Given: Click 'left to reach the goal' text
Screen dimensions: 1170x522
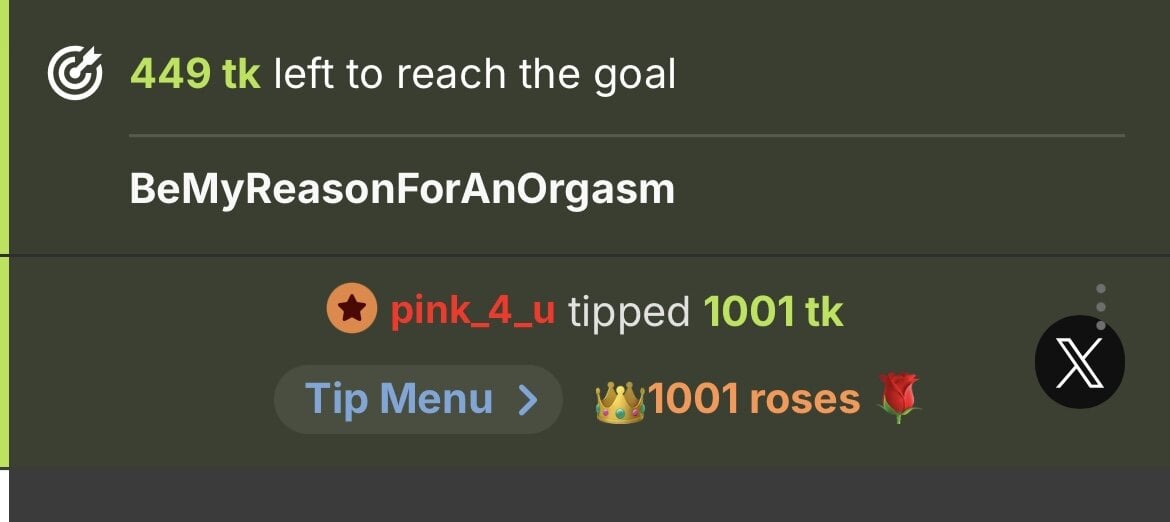Looking at the screenshot, I should point(475,75).
